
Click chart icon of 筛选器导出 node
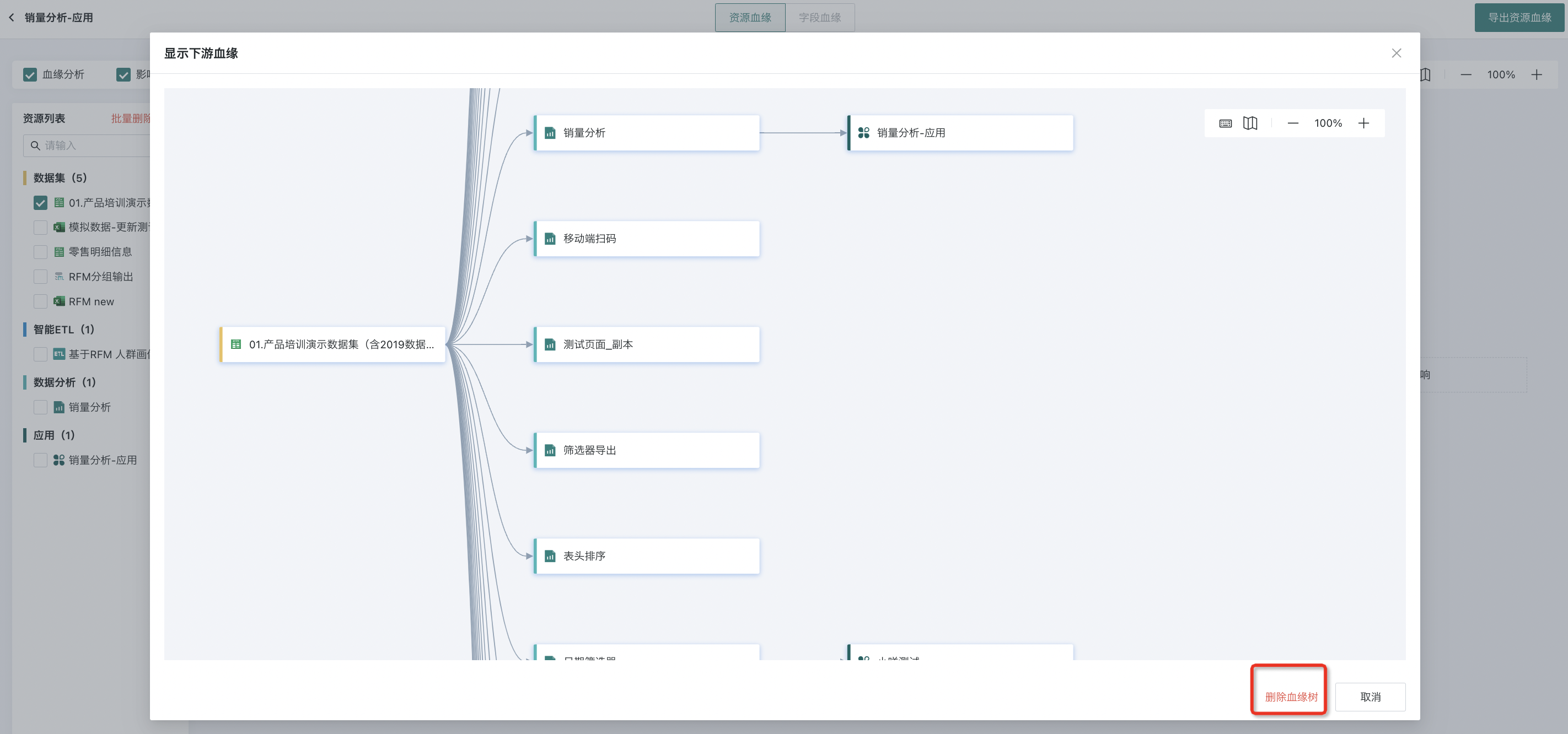(x=550, y=450)
